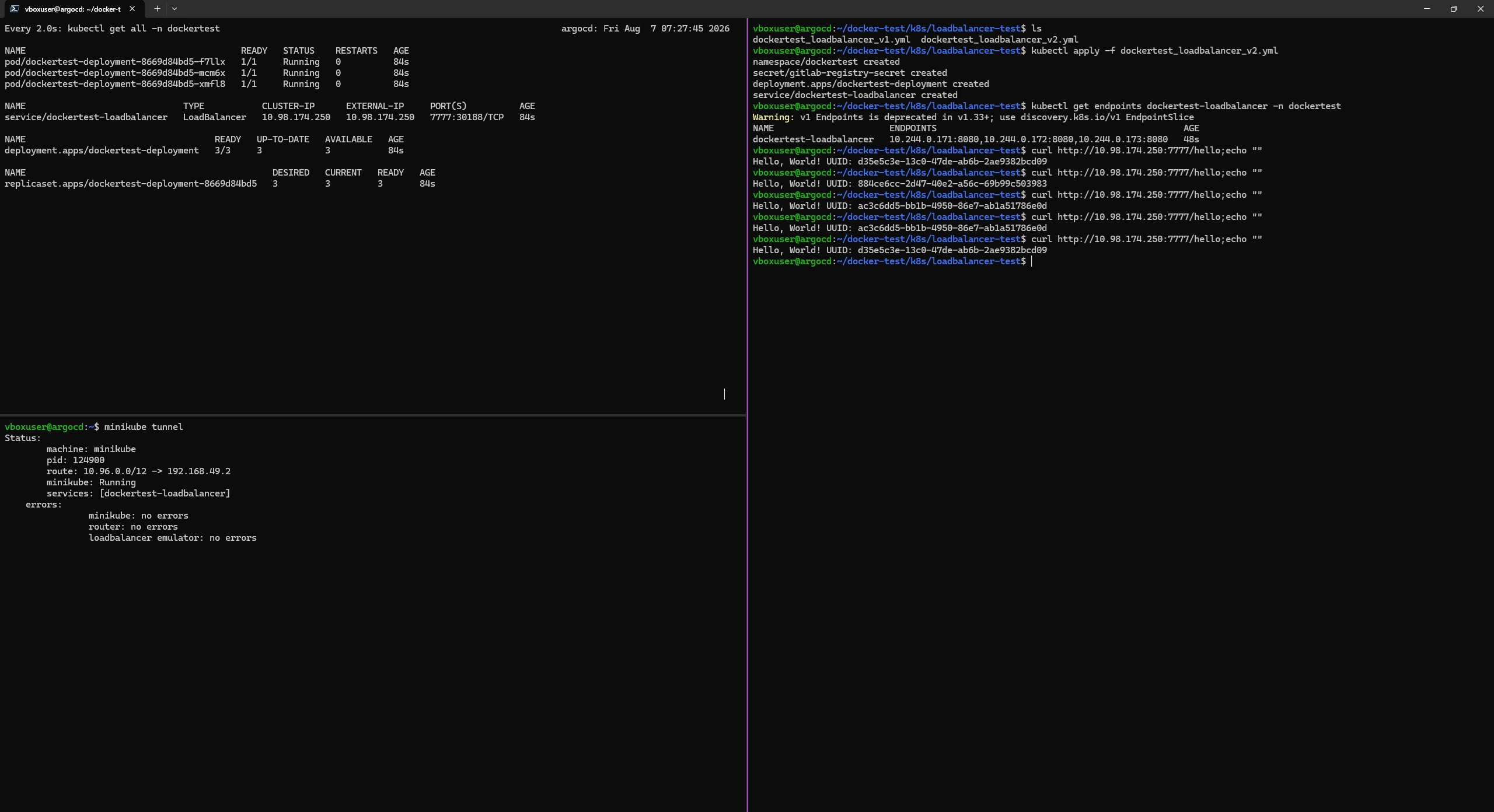
Task: Open the new tab profile dropdown
Action: [174, 9]
